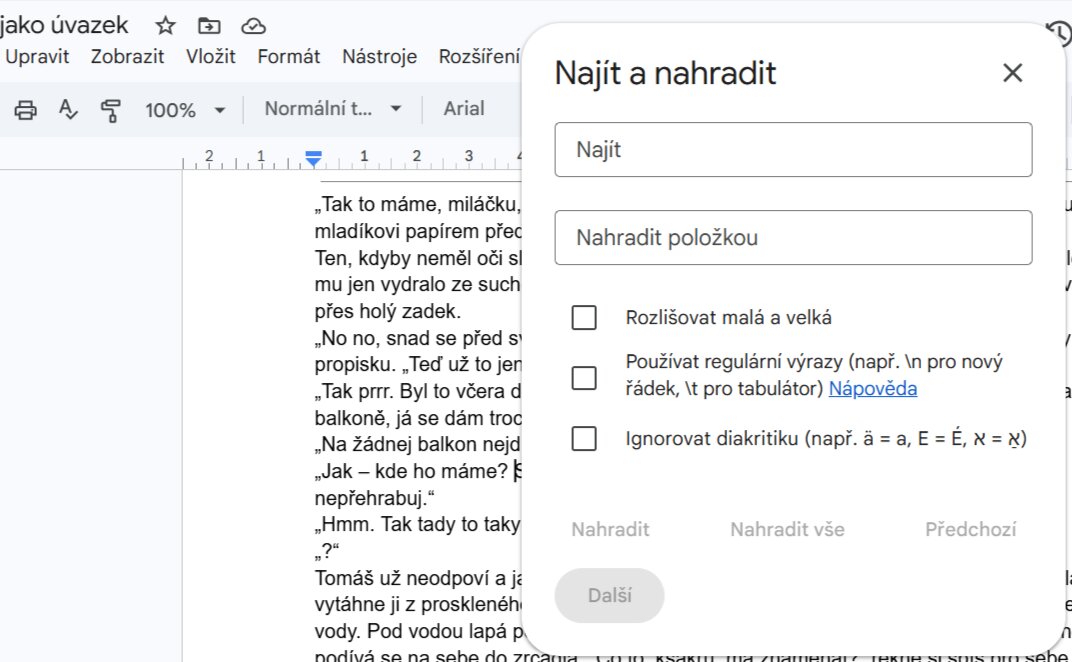1072x662 pixels.
Task: Click the text nepřehrabuj.“
Action: [375, 498]
